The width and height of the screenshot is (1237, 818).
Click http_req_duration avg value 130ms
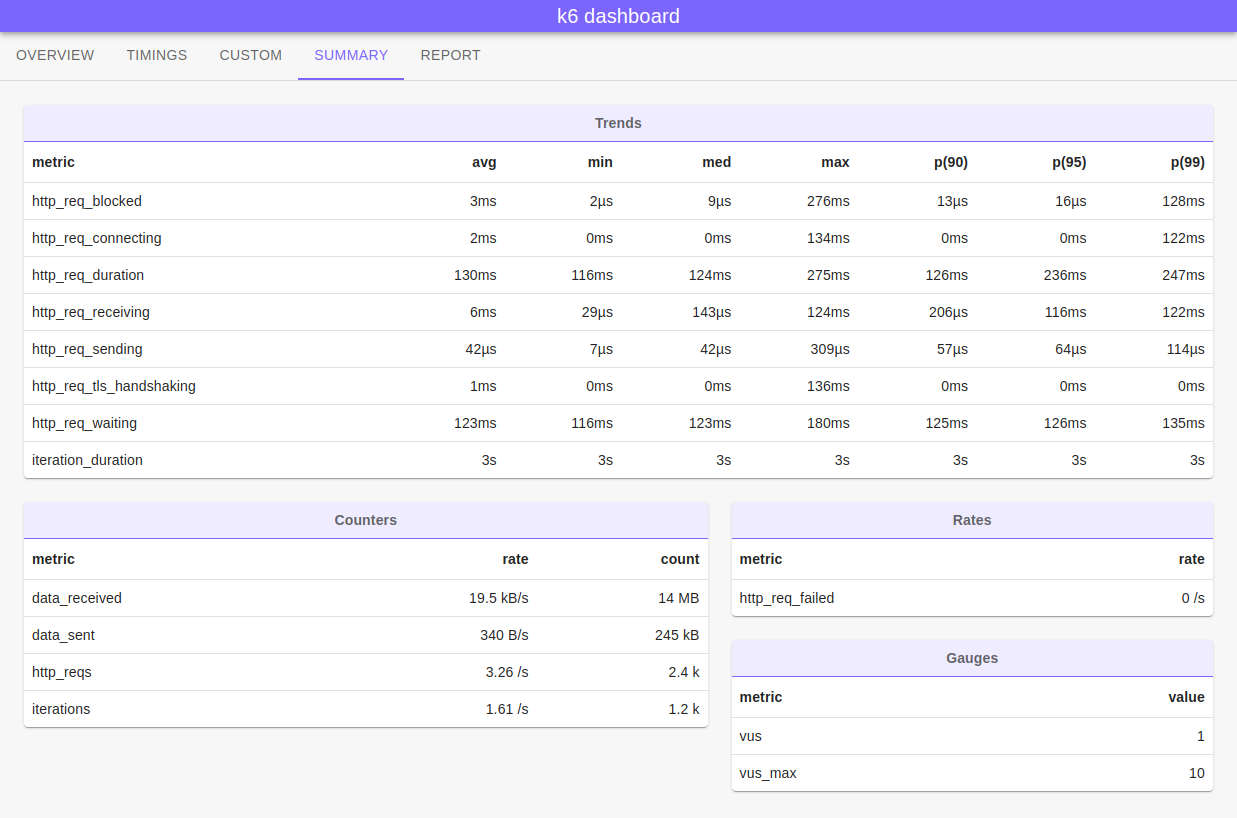coord(475,275)
